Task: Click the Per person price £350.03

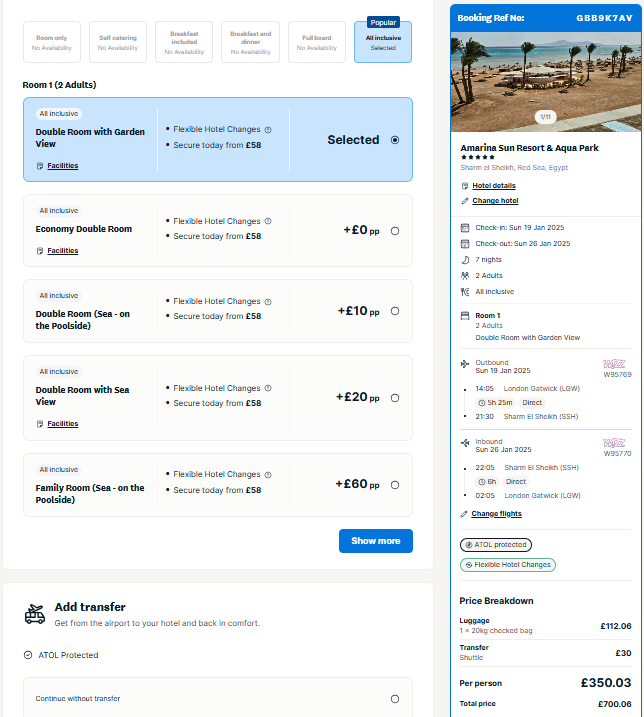Action: point(606,683)
